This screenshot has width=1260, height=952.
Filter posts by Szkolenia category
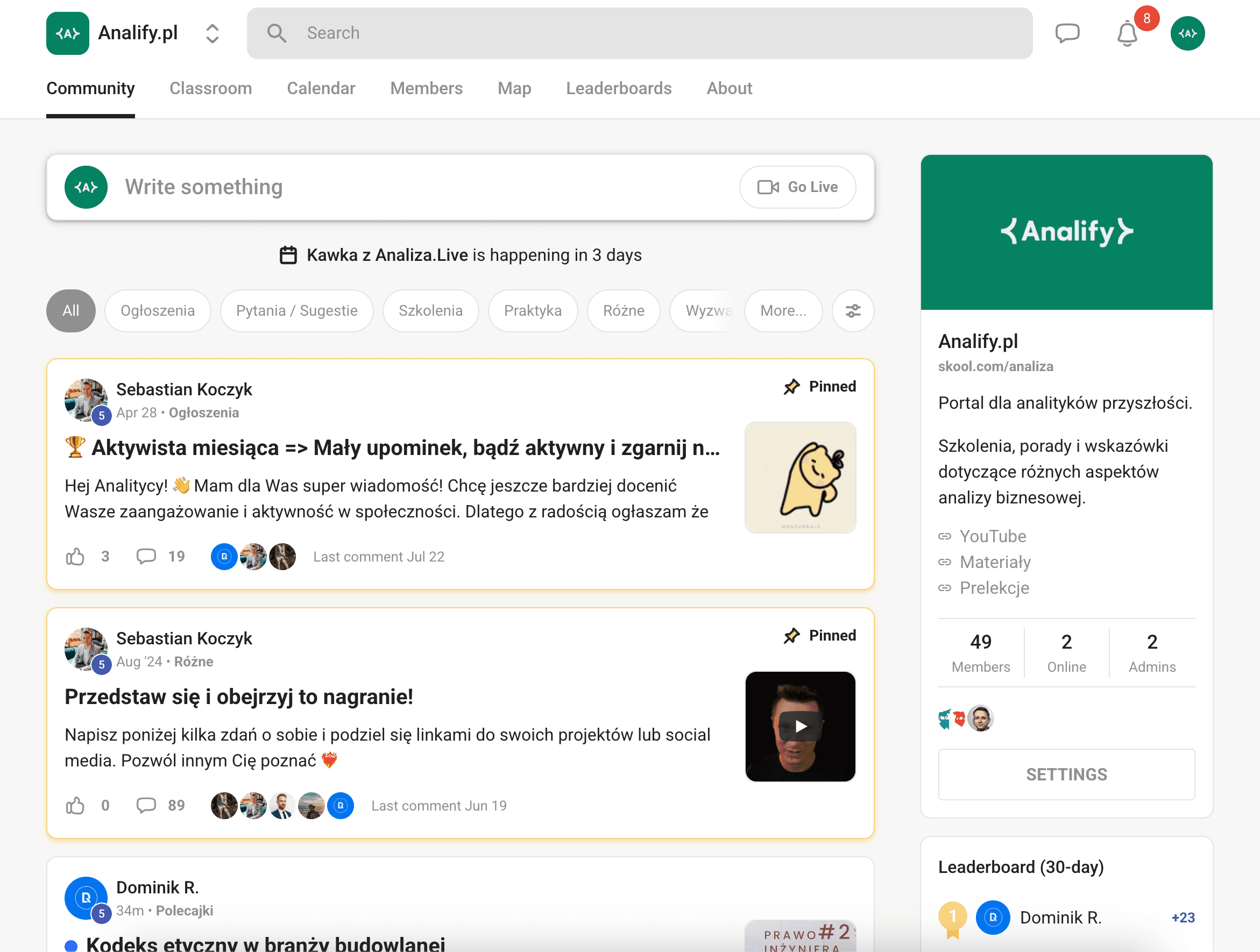pyautogui.click(x=430, y=311)
